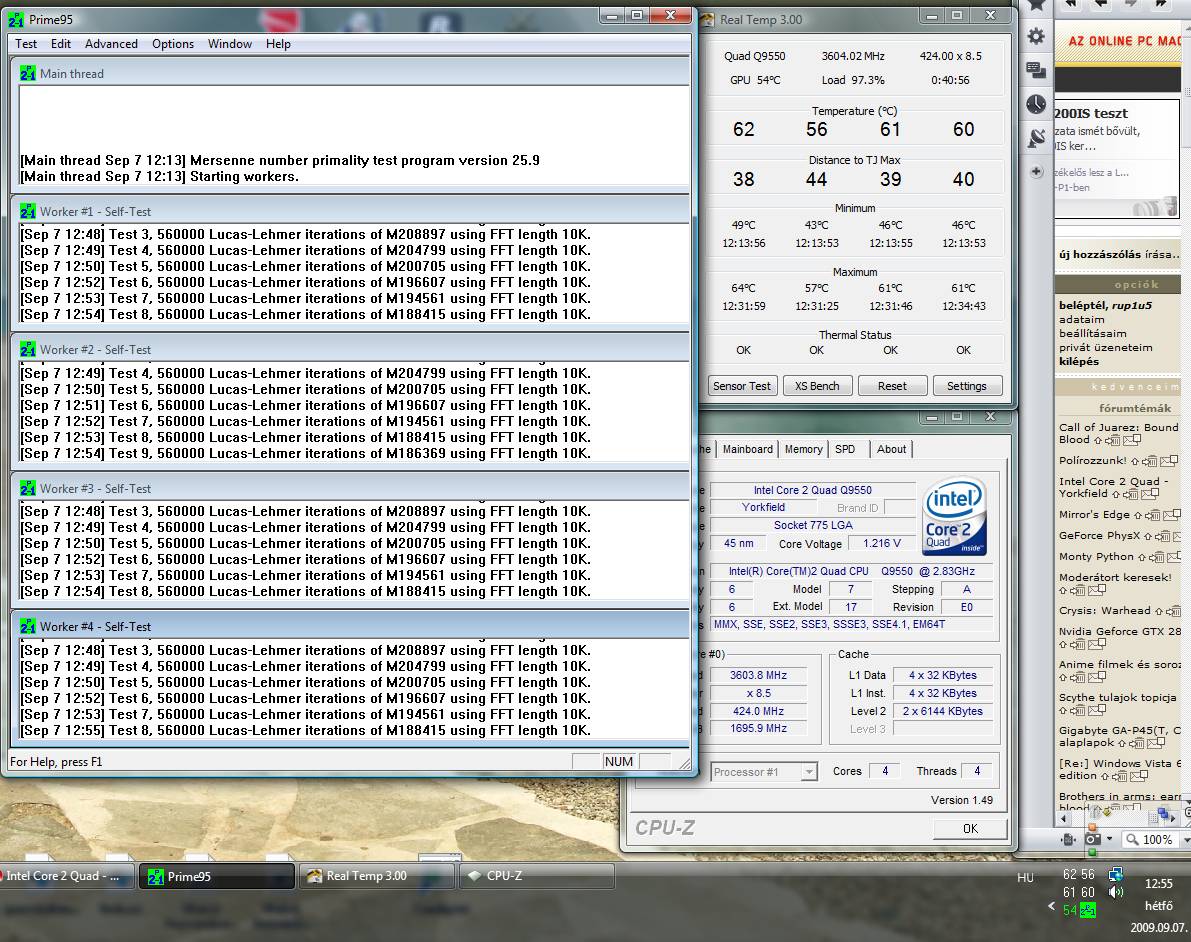Open the Crysis: Warhead forum topic
Screen dimensions: 1191x942
pos(1104,611)
